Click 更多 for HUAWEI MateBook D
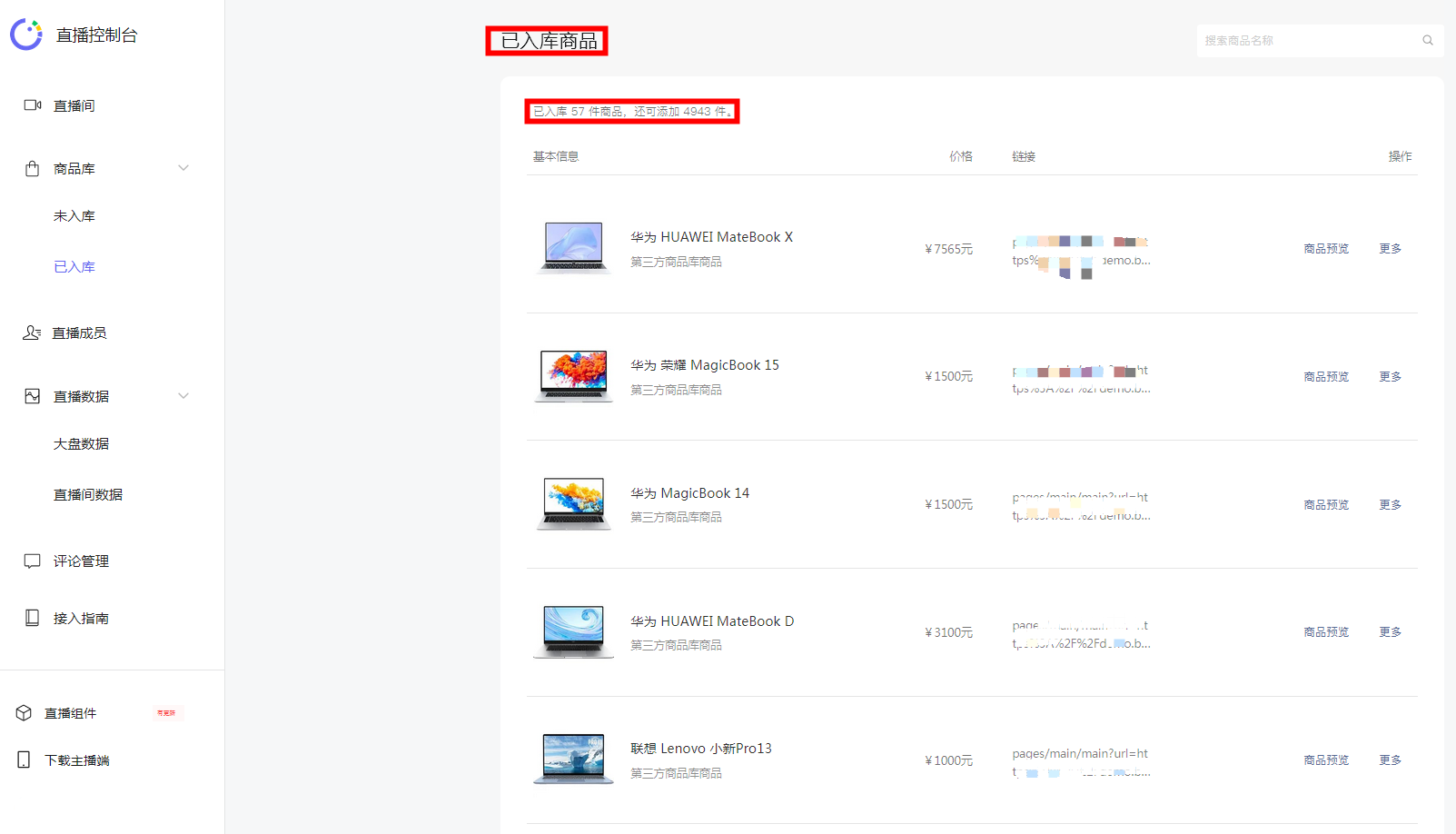 click(1391, 632)
